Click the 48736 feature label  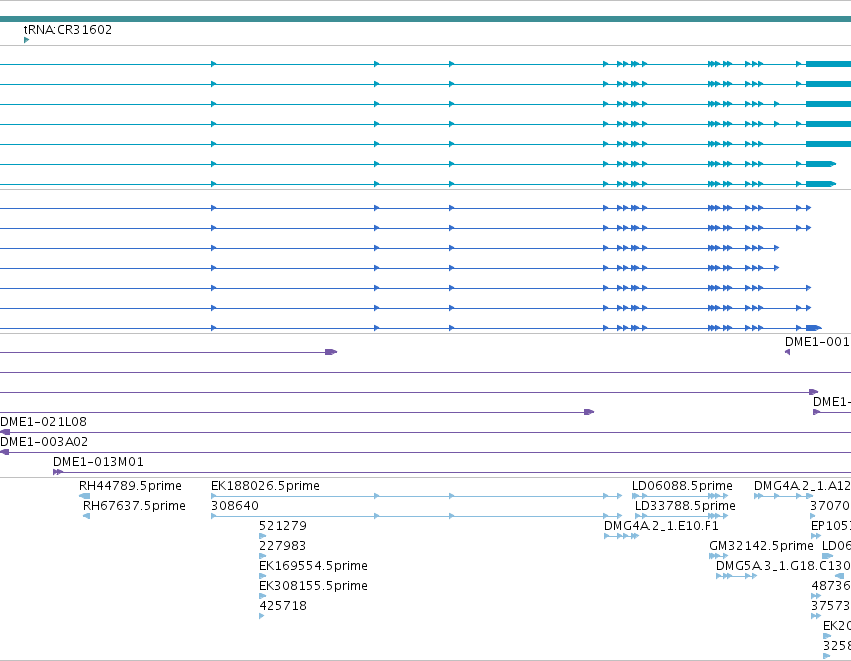830,586
